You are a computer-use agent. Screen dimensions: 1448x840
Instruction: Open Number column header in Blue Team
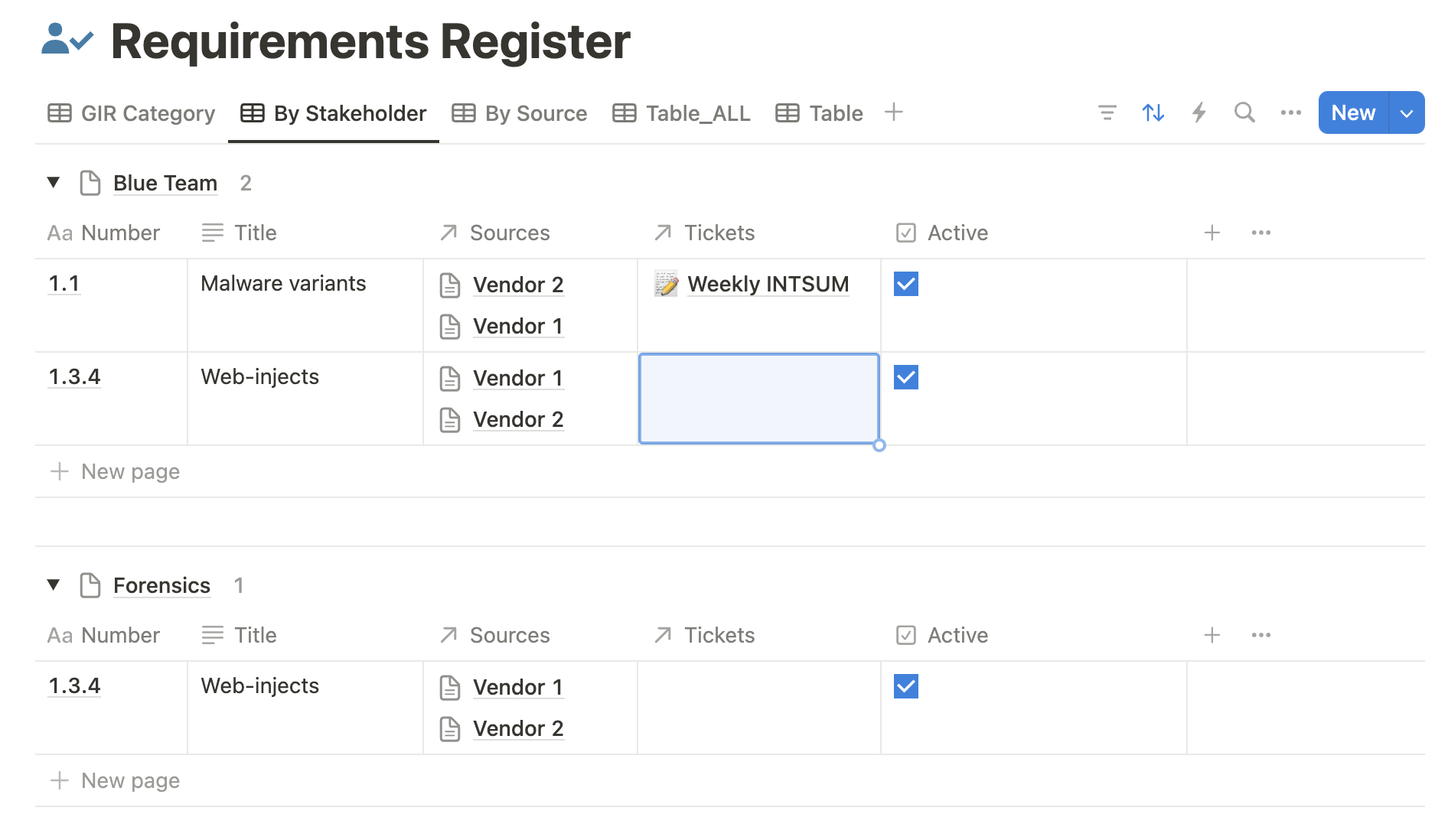[x=104, y=233]
